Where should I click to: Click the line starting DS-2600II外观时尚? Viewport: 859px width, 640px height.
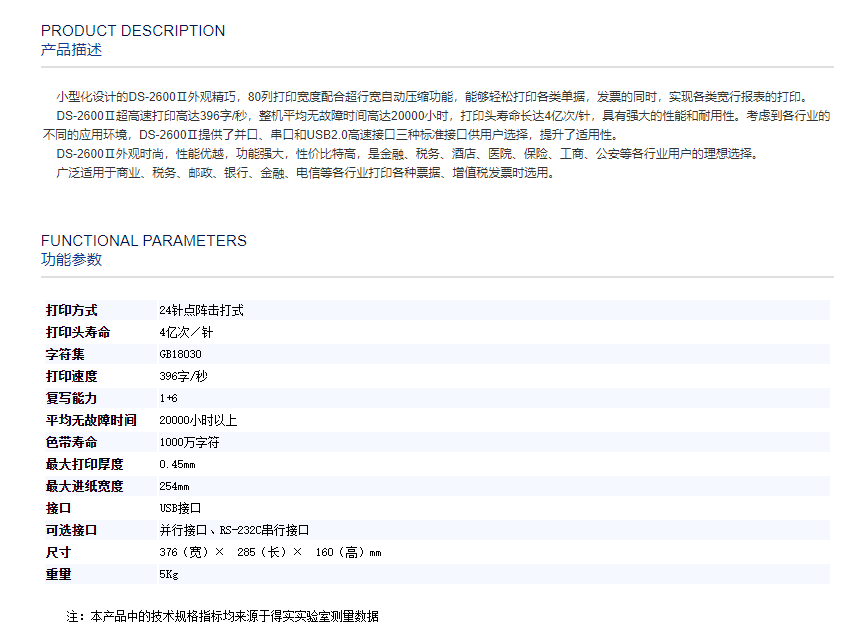409,153
